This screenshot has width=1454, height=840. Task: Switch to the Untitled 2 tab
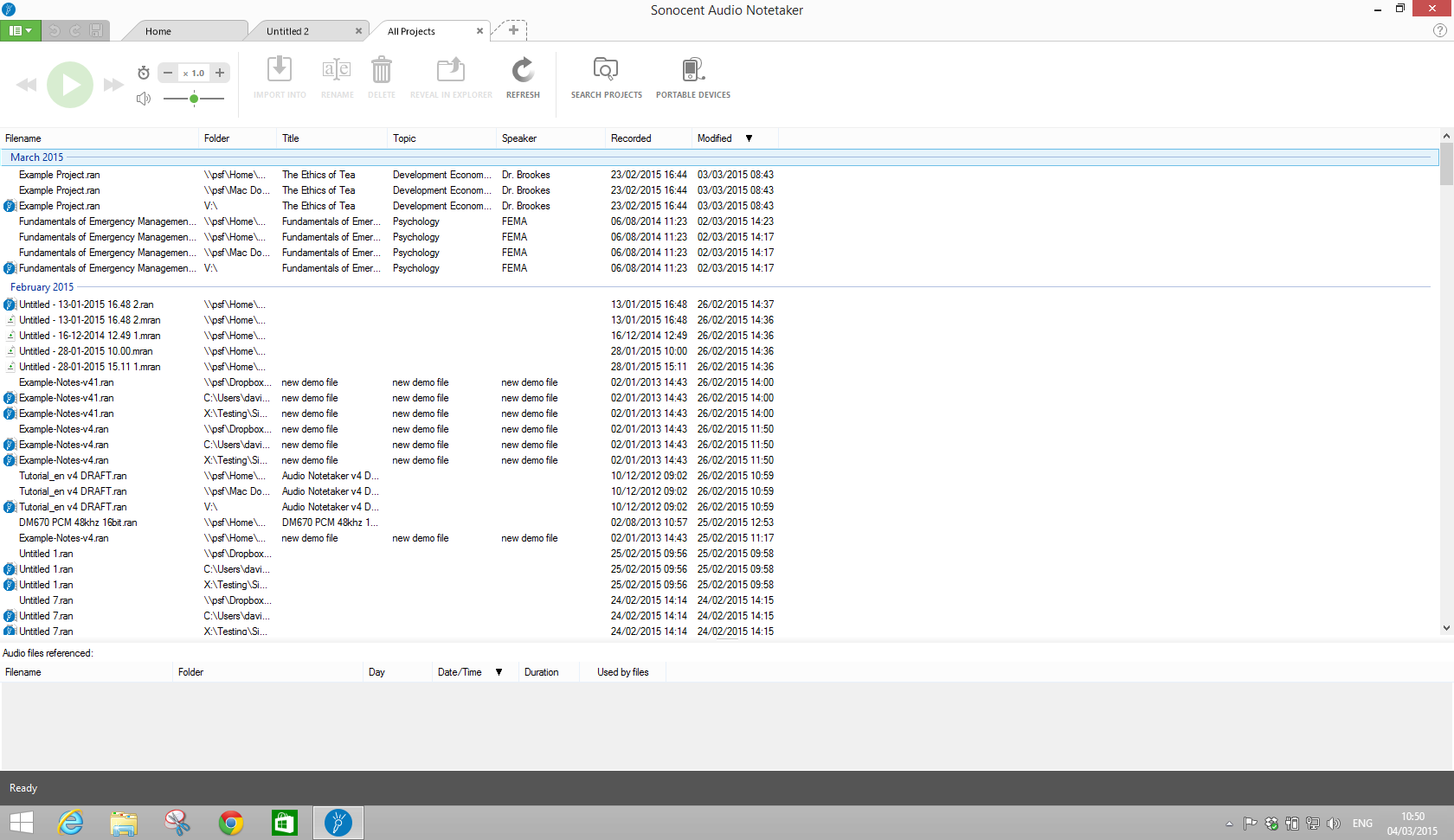[x=287, y=31]
